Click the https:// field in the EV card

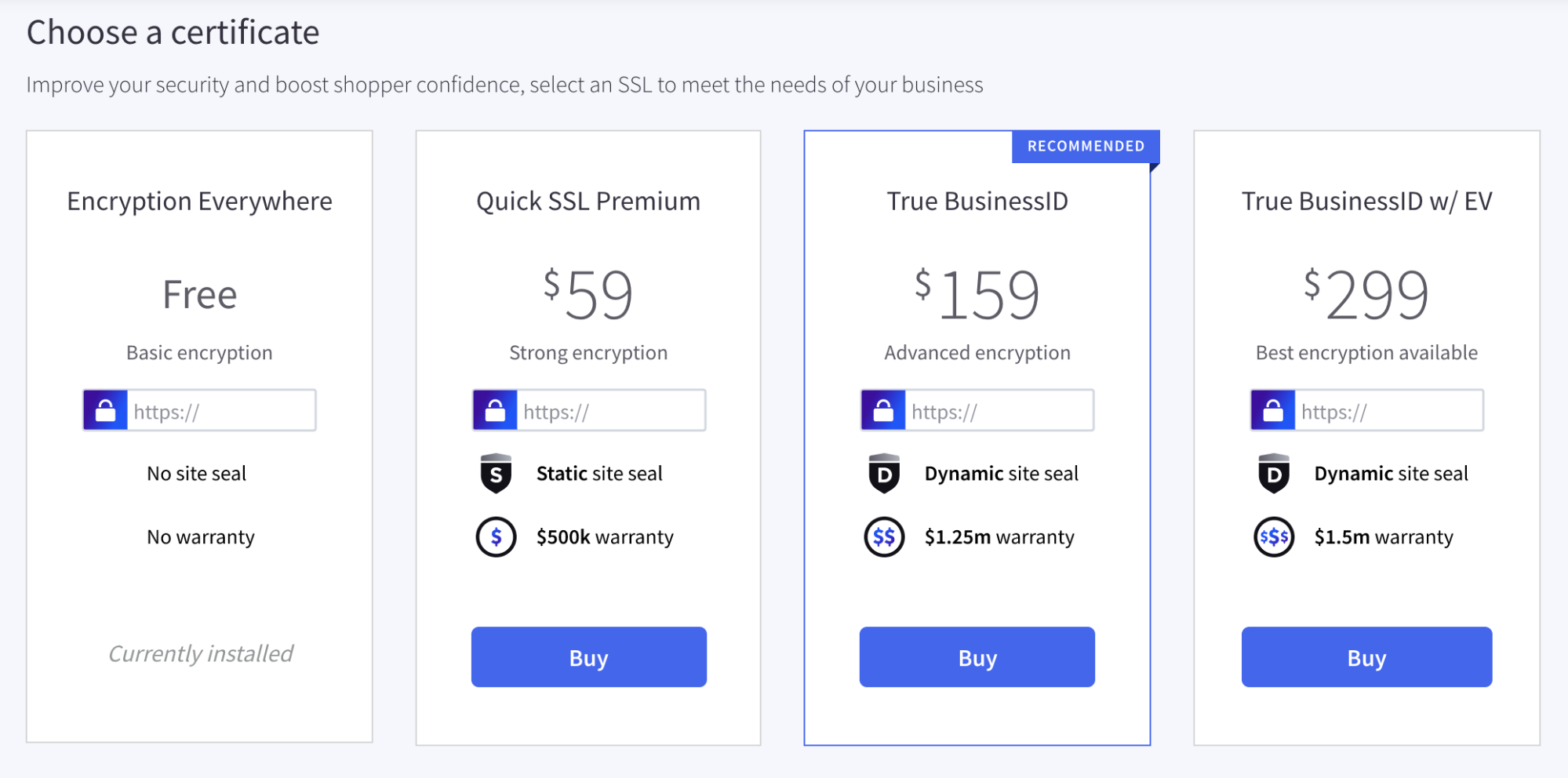[1388, 411]
